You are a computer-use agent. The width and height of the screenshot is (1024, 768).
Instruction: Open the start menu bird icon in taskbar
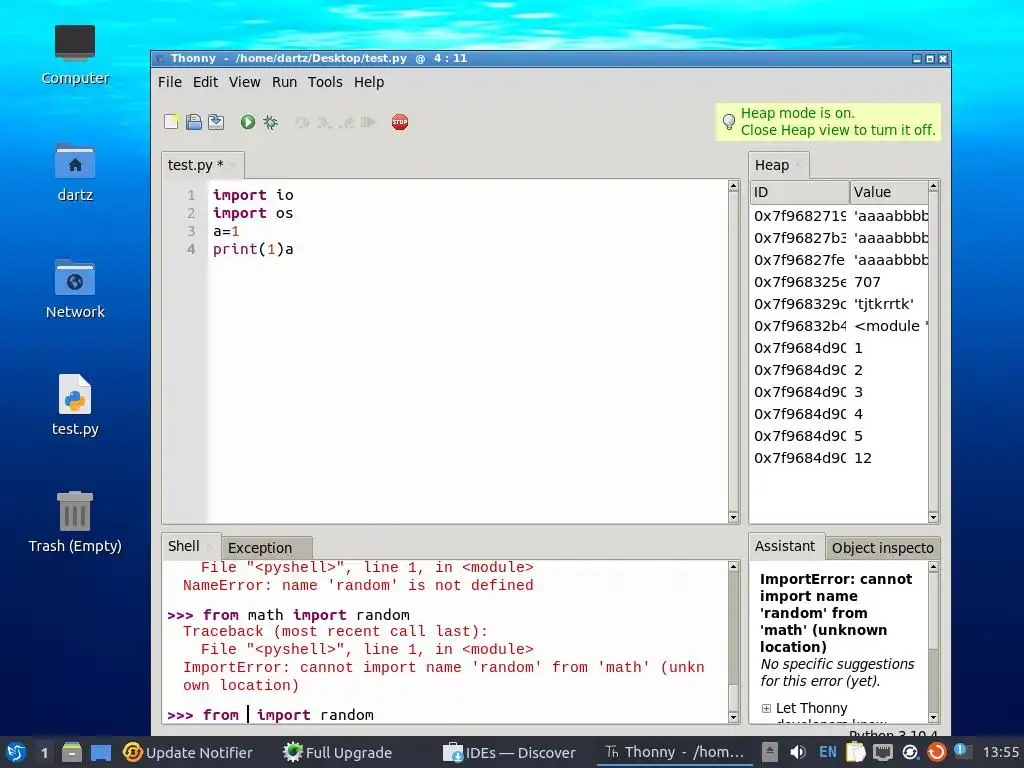pyautogui.click(x=16, y=752)
